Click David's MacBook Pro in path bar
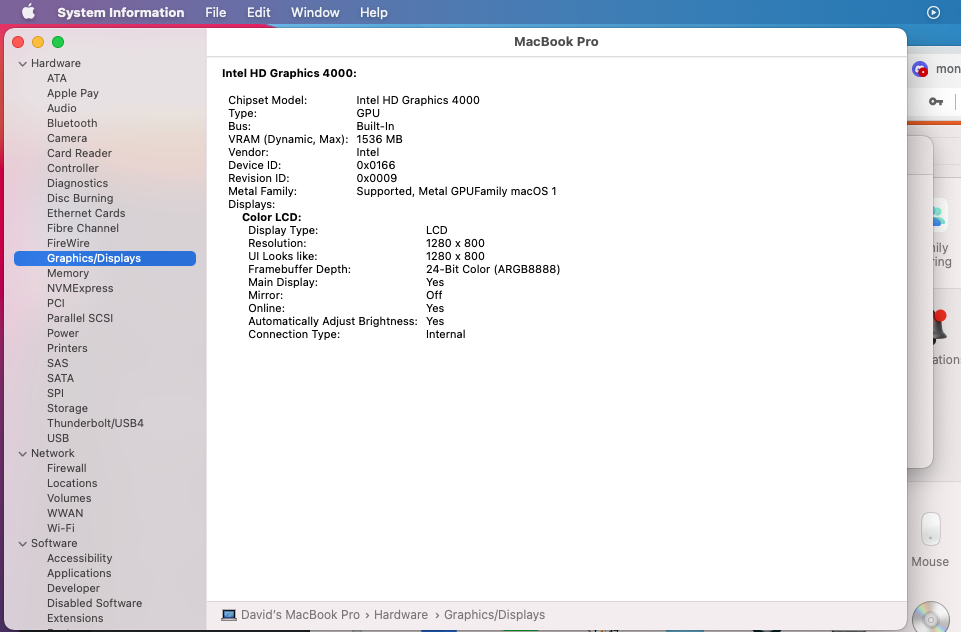This screenshot has height=632, width=961. [x=300, y=615]
